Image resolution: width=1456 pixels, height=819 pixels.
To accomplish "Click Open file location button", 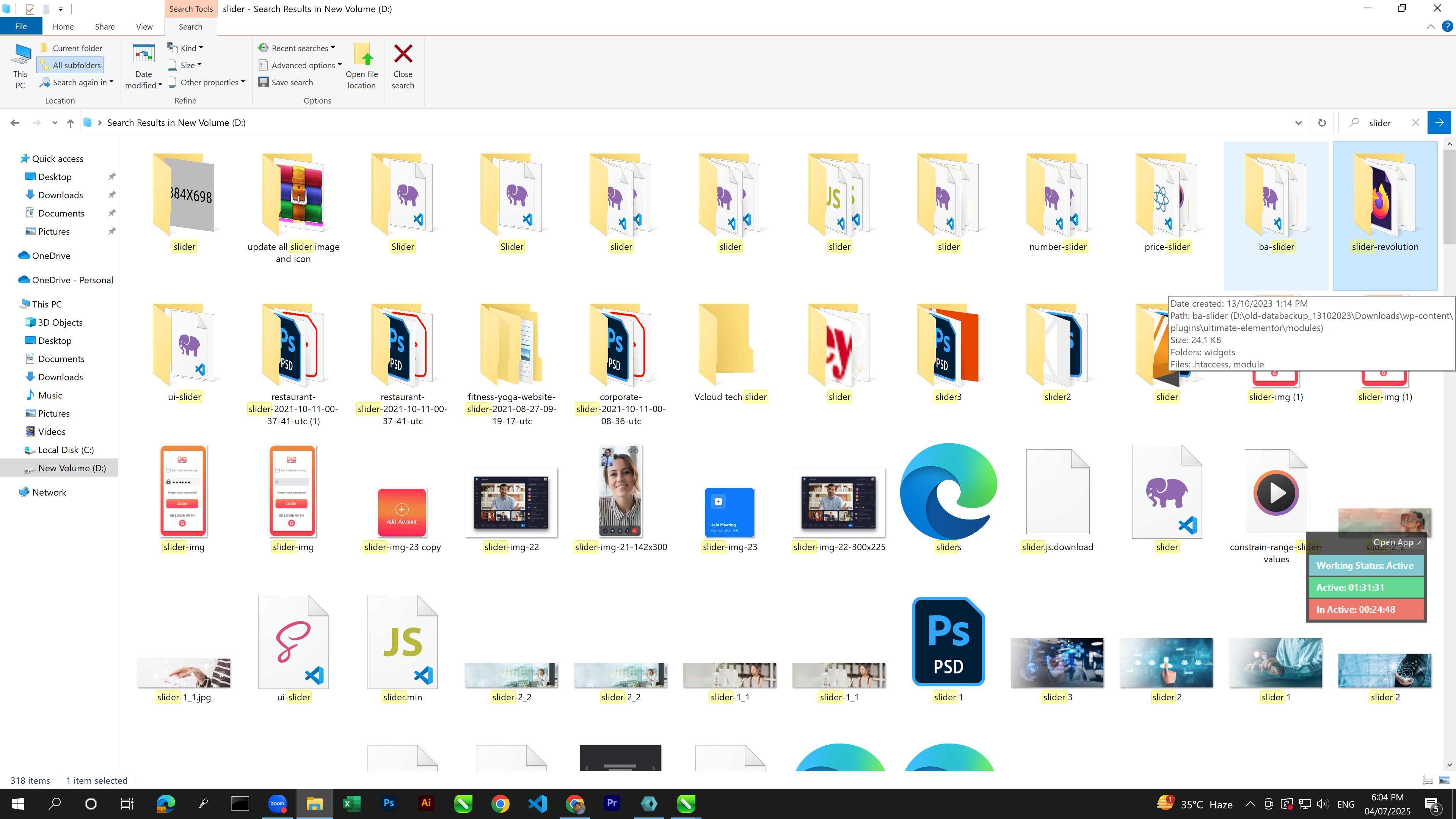I will pyautogui.click(x=362, y=67).
